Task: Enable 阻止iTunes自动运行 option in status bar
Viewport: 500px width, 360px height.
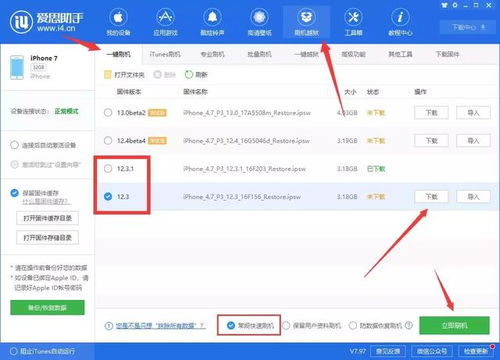Action: [x=13, y=351]
